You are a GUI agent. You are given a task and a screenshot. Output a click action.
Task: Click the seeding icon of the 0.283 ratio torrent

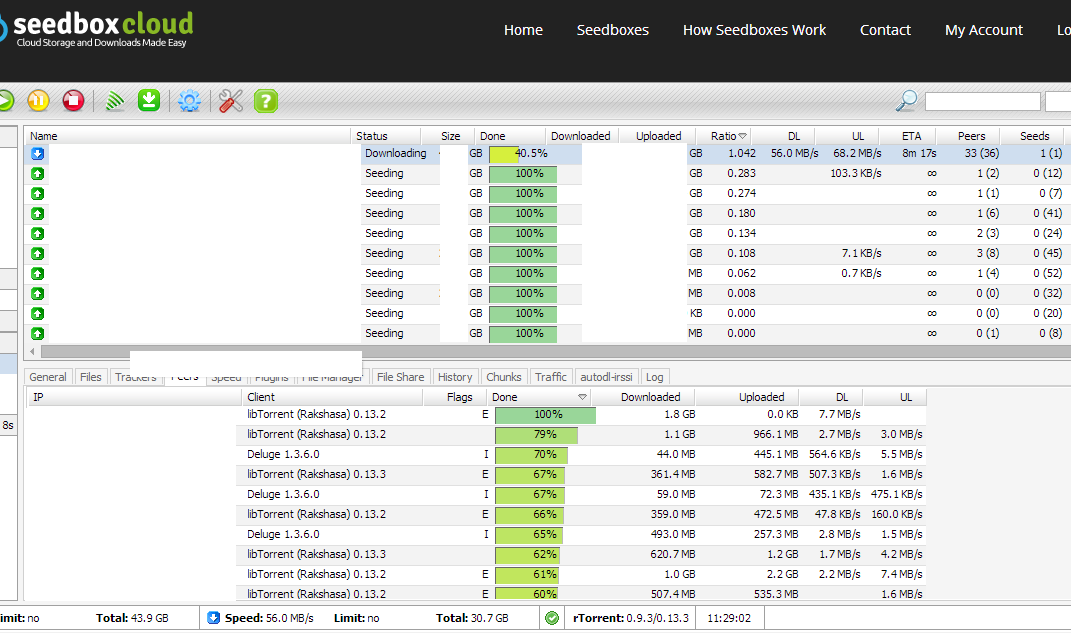pyautogui.click(x=38, y=173)
